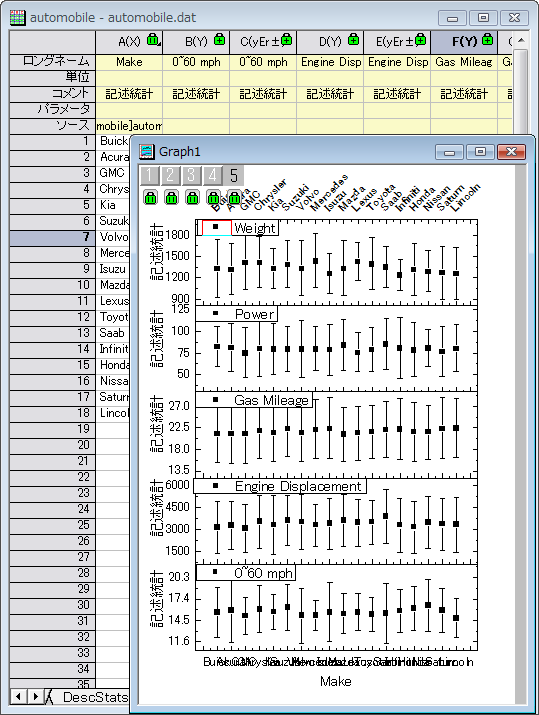Select layer 3 button in Graph1
The width and height of the screenshot is (539, 715).
(191, 175)
